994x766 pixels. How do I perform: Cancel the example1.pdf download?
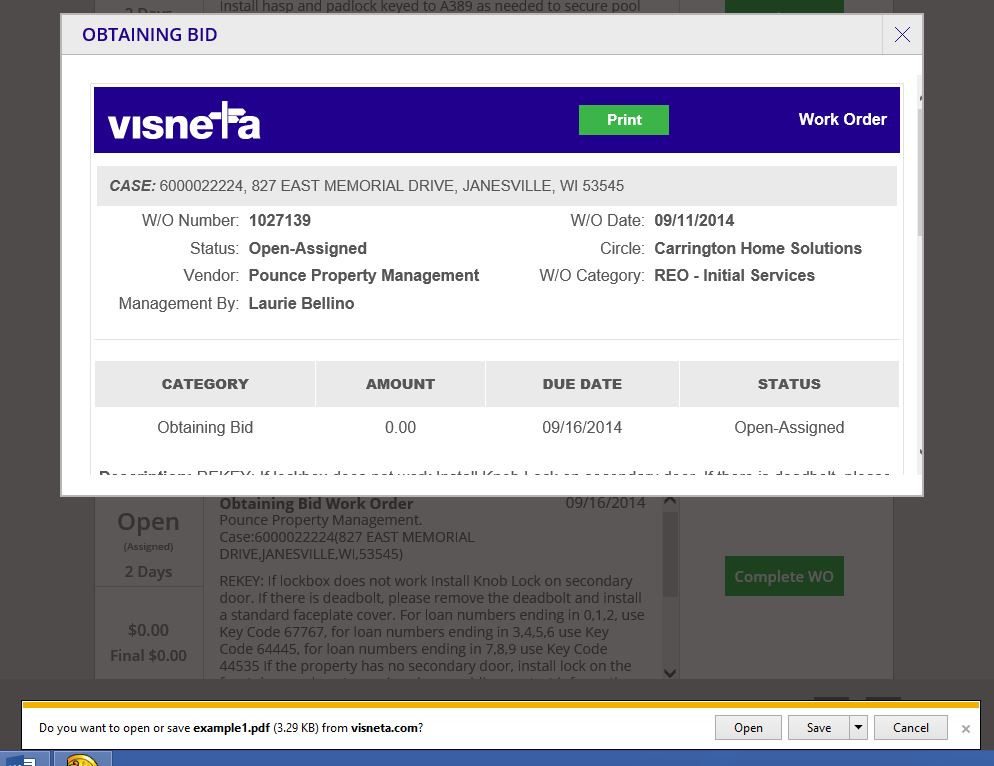point(910,728)
